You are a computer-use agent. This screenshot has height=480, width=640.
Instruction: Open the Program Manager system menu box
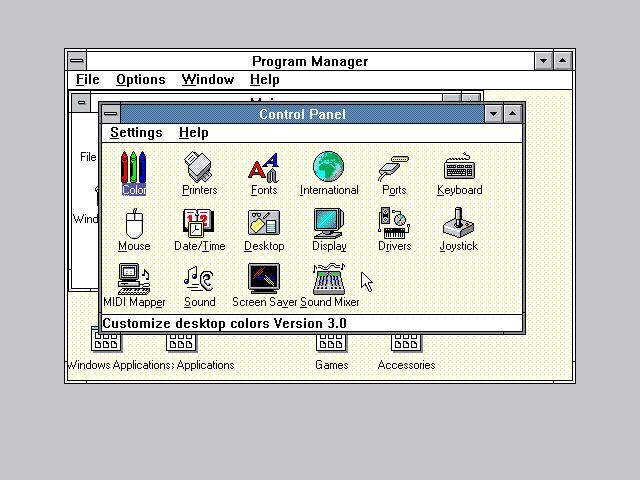(77, 61)
